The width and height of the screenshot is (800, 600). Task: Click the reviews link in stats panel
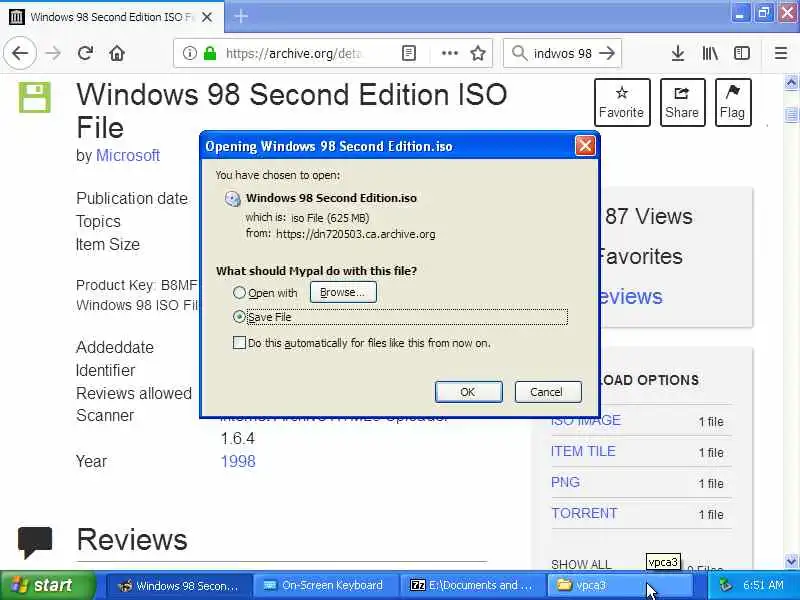click(x=629, y=296)
